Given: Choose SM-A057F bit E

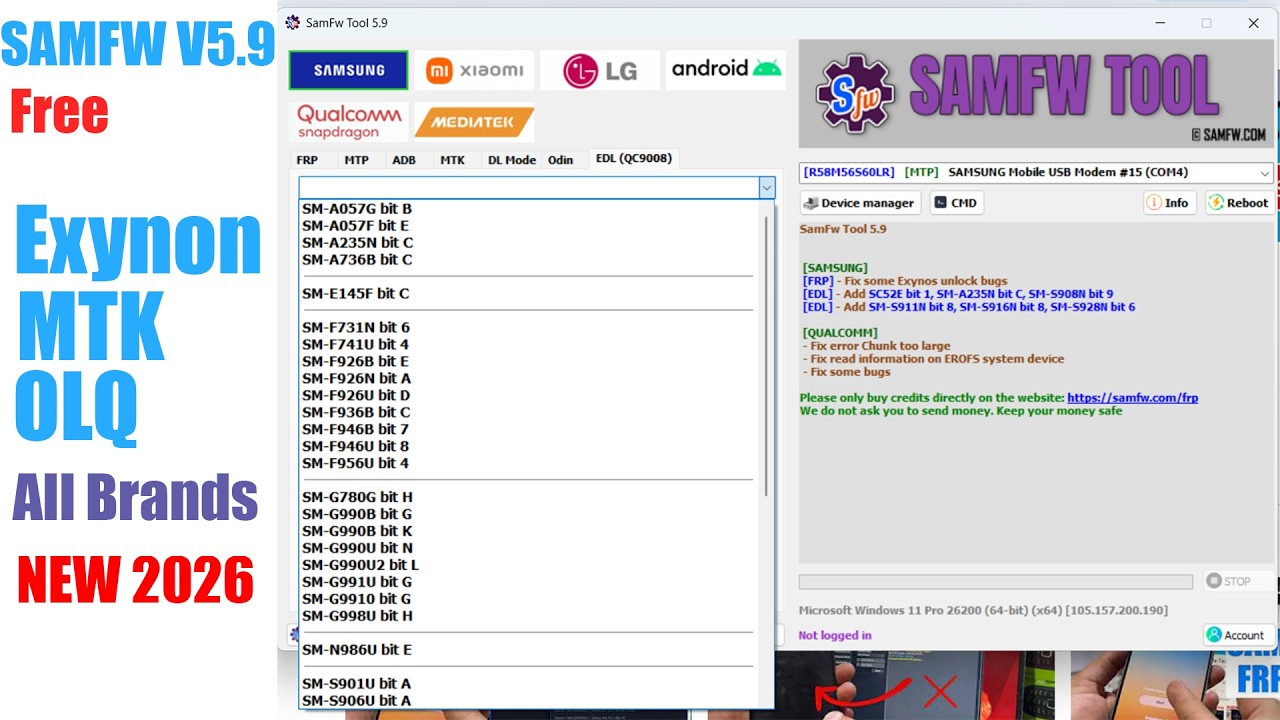Looking at the screenshot, I should [355, 226].
